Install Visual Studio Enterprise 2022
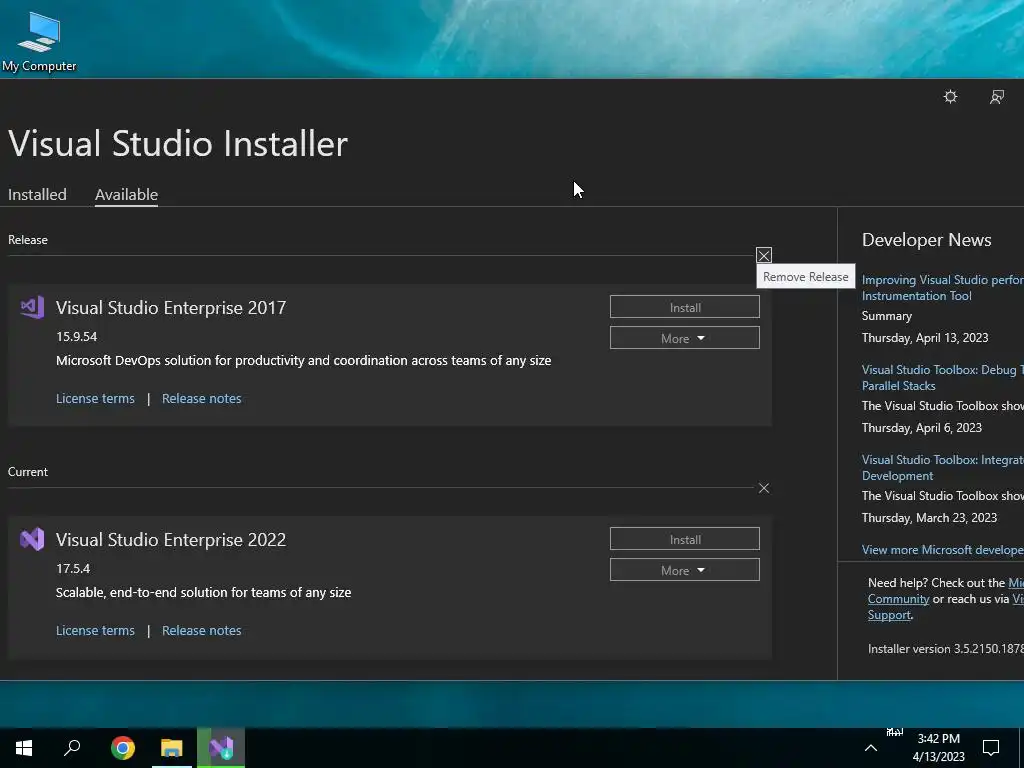Viewport: 1024px width, 768px height. click(x=684, y=539)
